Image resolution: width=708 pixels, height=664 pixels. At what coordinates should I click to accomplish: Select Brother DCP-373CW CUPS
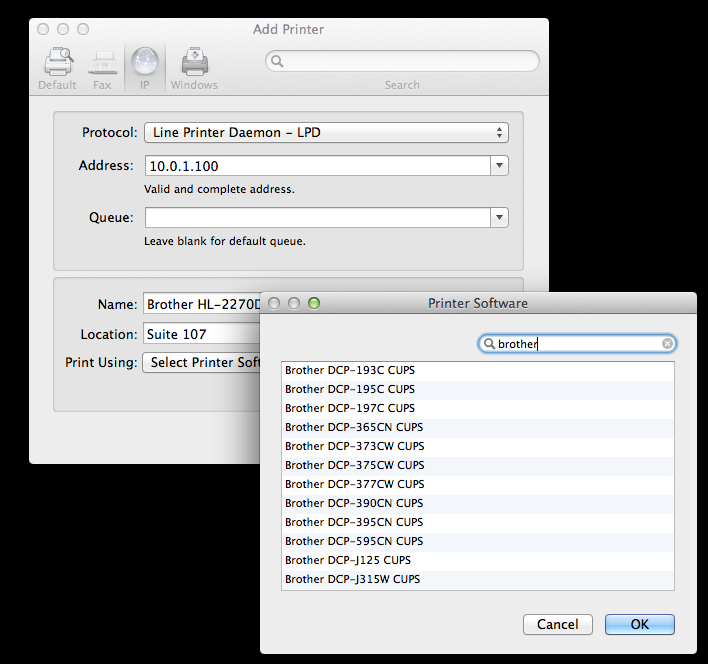pyautogui.click(x=478, y=446)
